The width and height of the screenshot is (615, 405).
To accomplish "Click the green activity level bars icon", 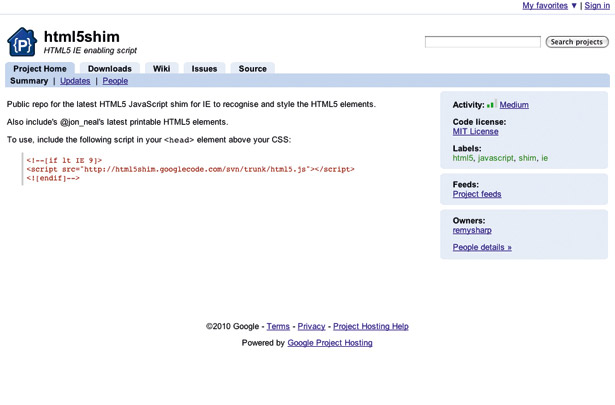I will point(491,104).
